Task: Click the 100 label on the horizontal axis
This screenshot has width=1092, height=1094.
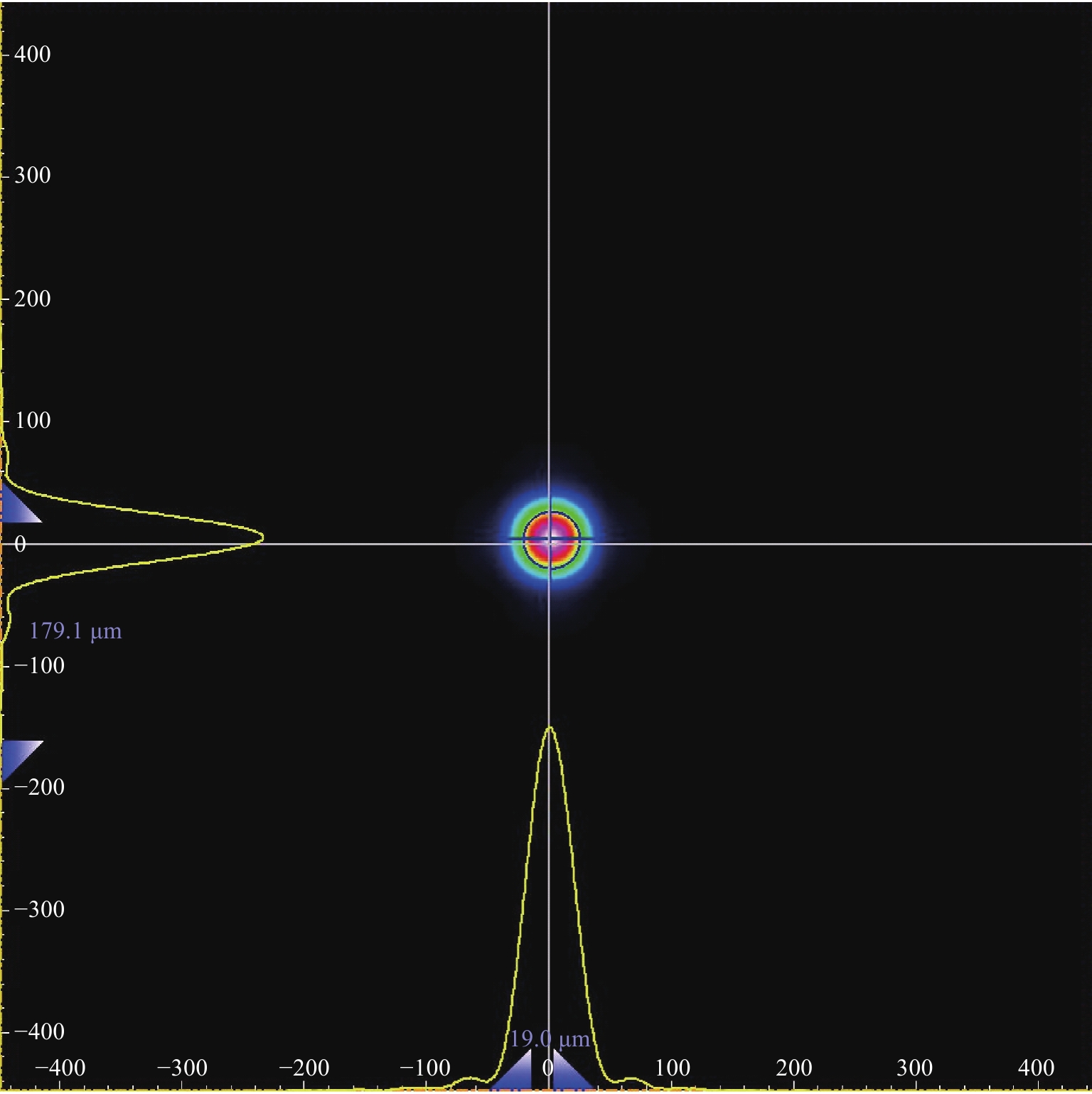Action: point(673,1068)
